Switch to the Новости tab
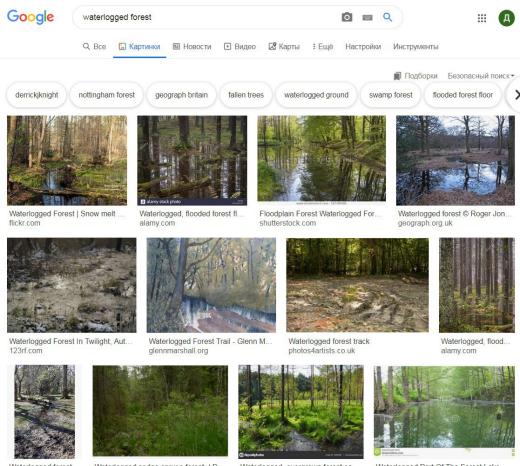 coord(192,47)
